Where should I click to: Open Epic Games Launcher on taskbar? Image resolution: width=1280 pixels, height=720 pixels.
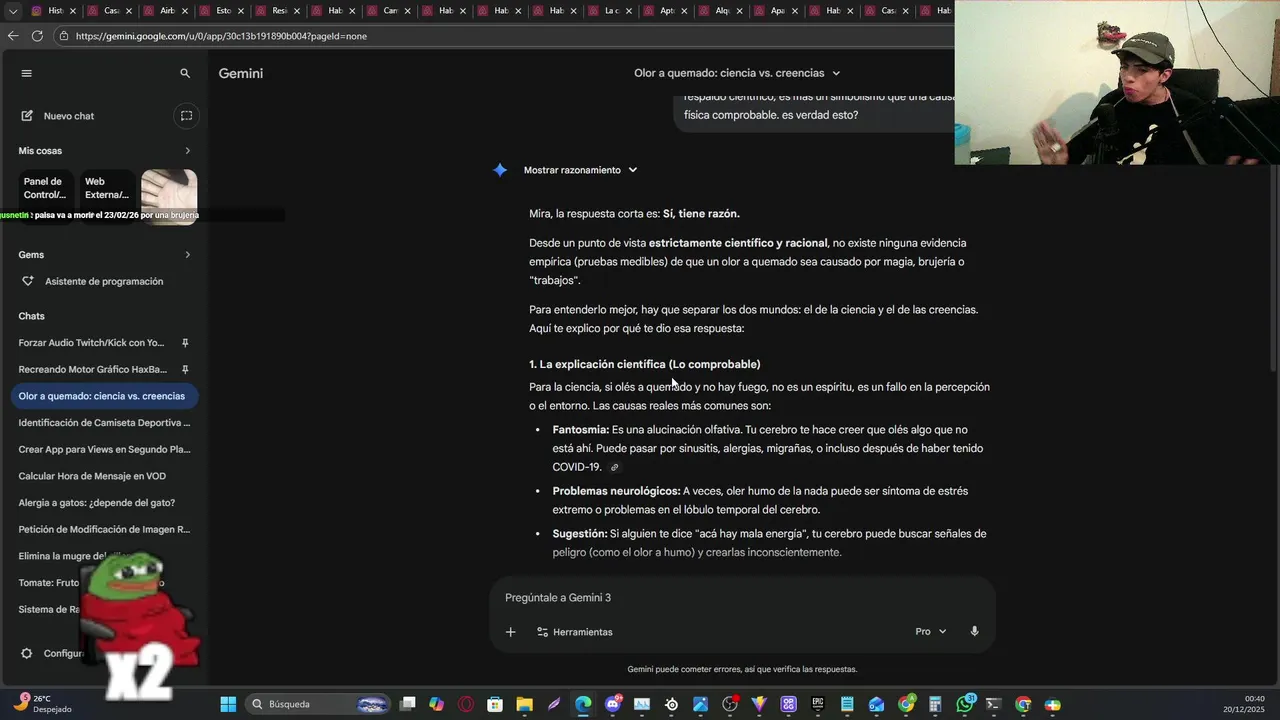click(x=817, y=704)
